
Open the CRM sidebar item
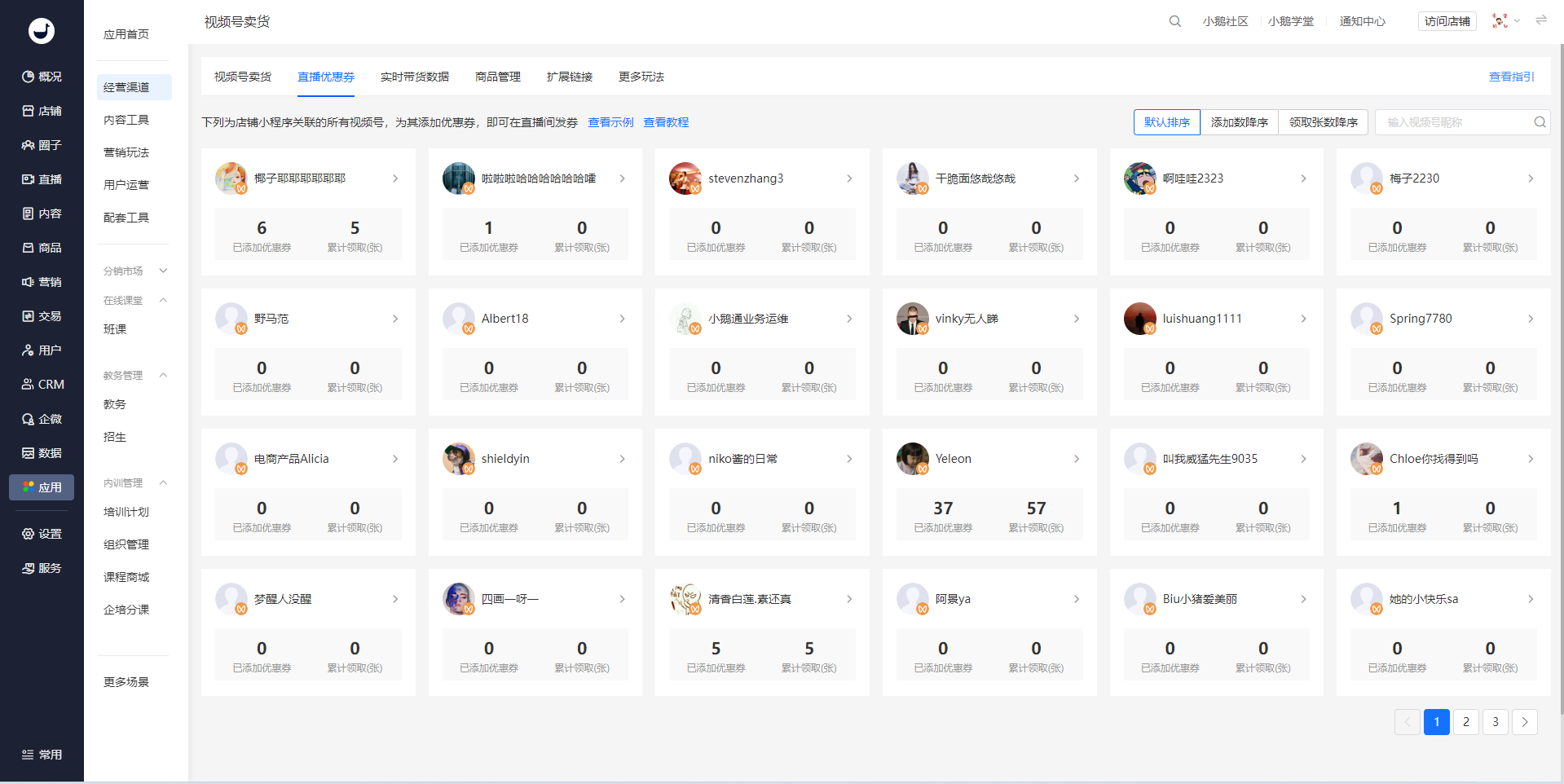point(42,385)
